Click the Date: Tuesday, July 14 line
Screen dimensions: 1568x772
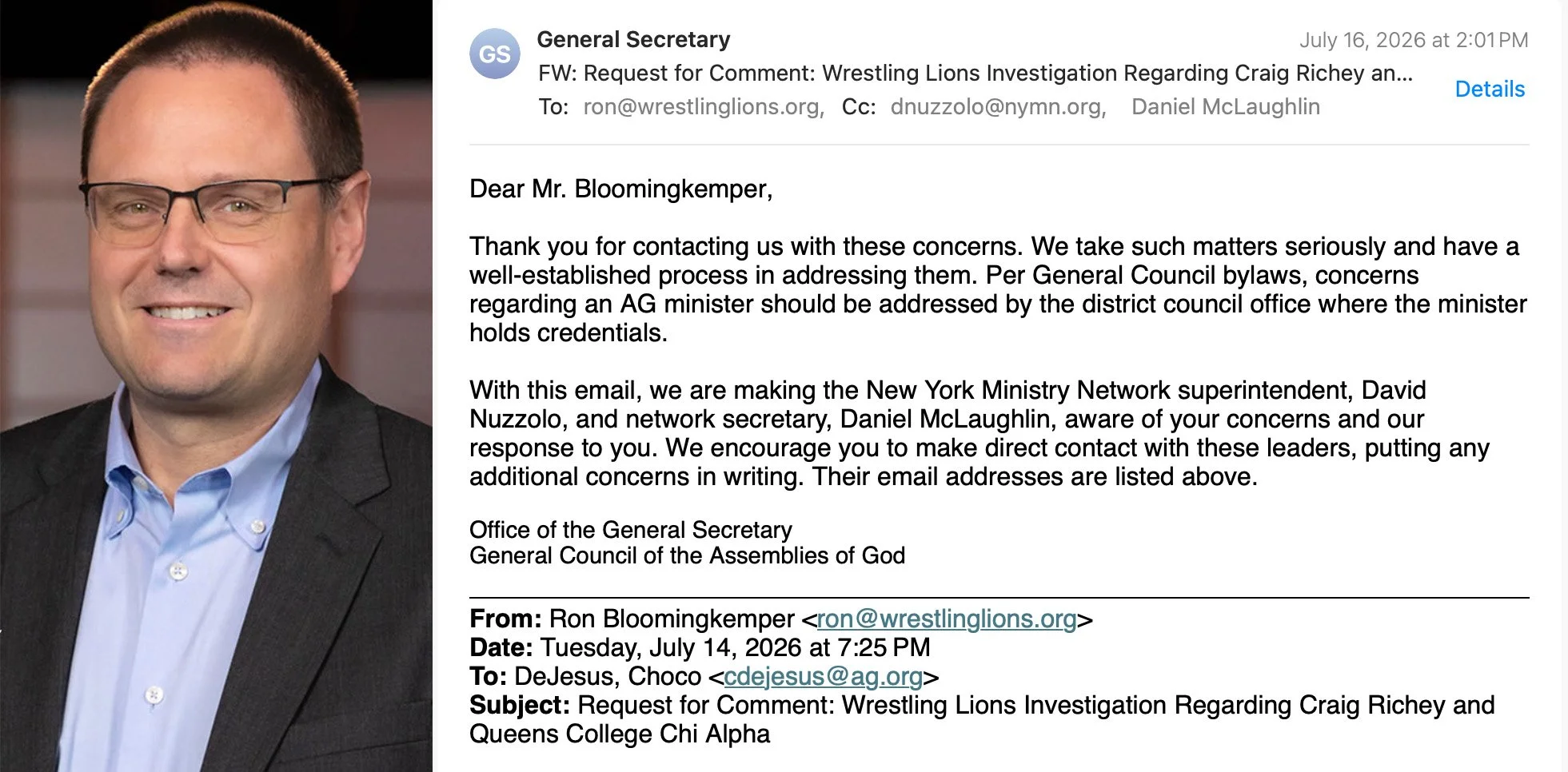click(700, 647)
